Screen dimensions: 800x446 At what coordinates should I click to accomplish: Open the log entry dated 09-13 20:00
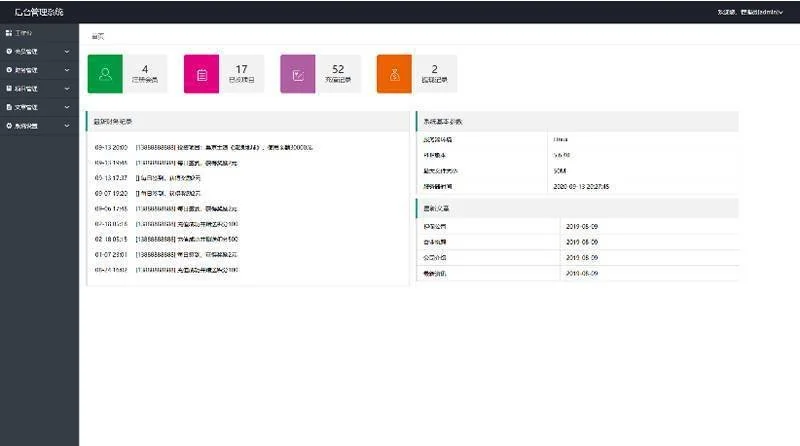pyautogui.click(x=220, y=147)
